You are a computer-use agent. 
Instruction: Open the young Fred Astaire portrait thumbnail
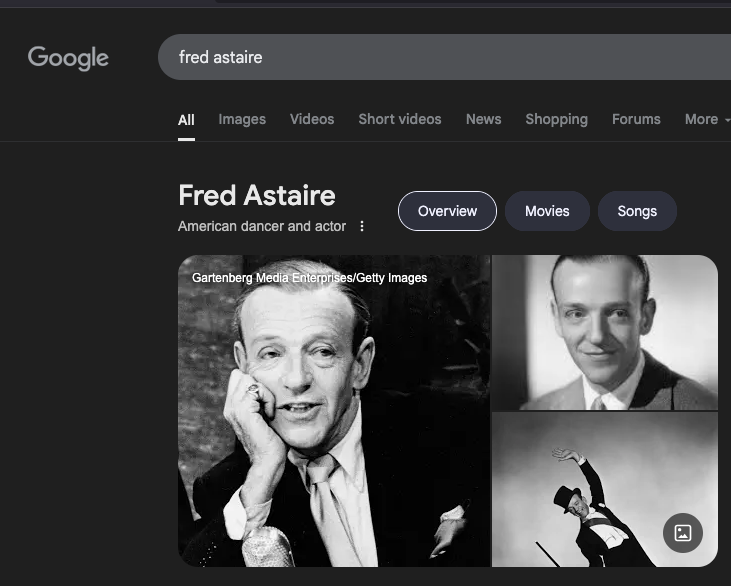pos(605,333)
